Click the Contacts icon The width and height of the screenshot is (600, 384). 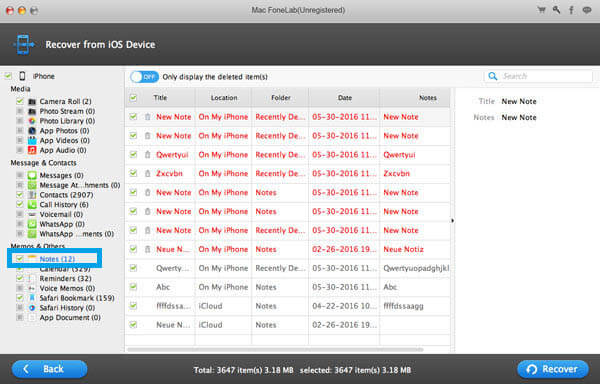pyautogui.click(x=32, y=195)
